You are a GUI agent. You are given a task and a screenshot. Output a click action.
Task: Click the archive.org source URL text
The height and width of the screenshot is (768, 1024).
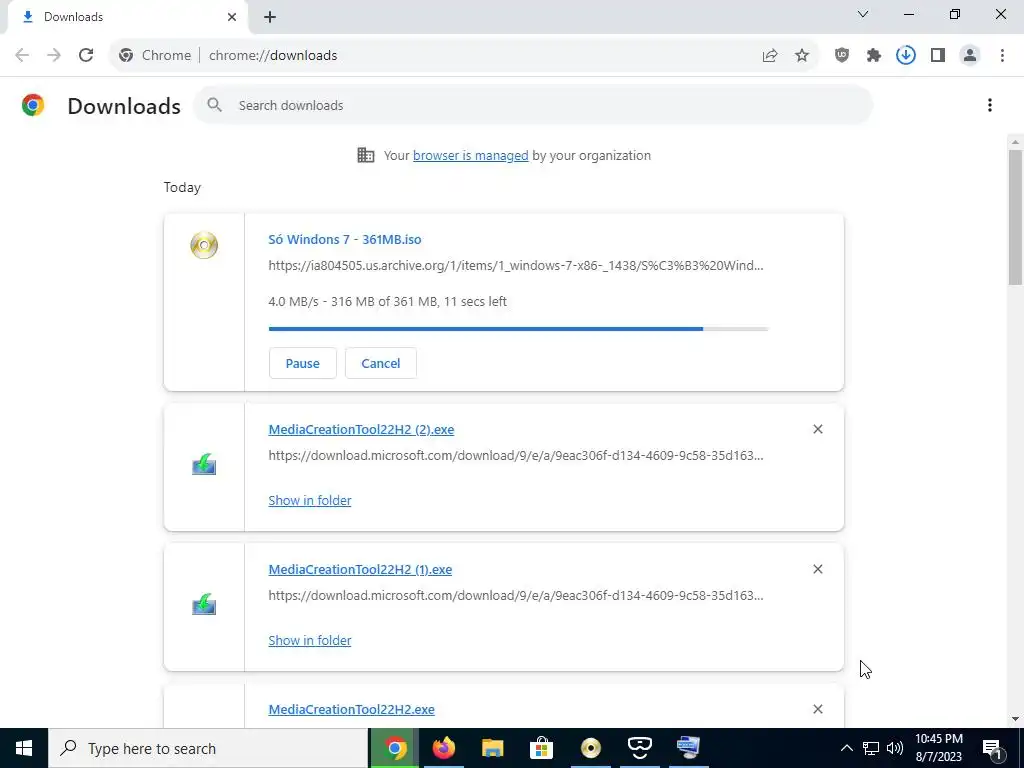coord(516,266)
